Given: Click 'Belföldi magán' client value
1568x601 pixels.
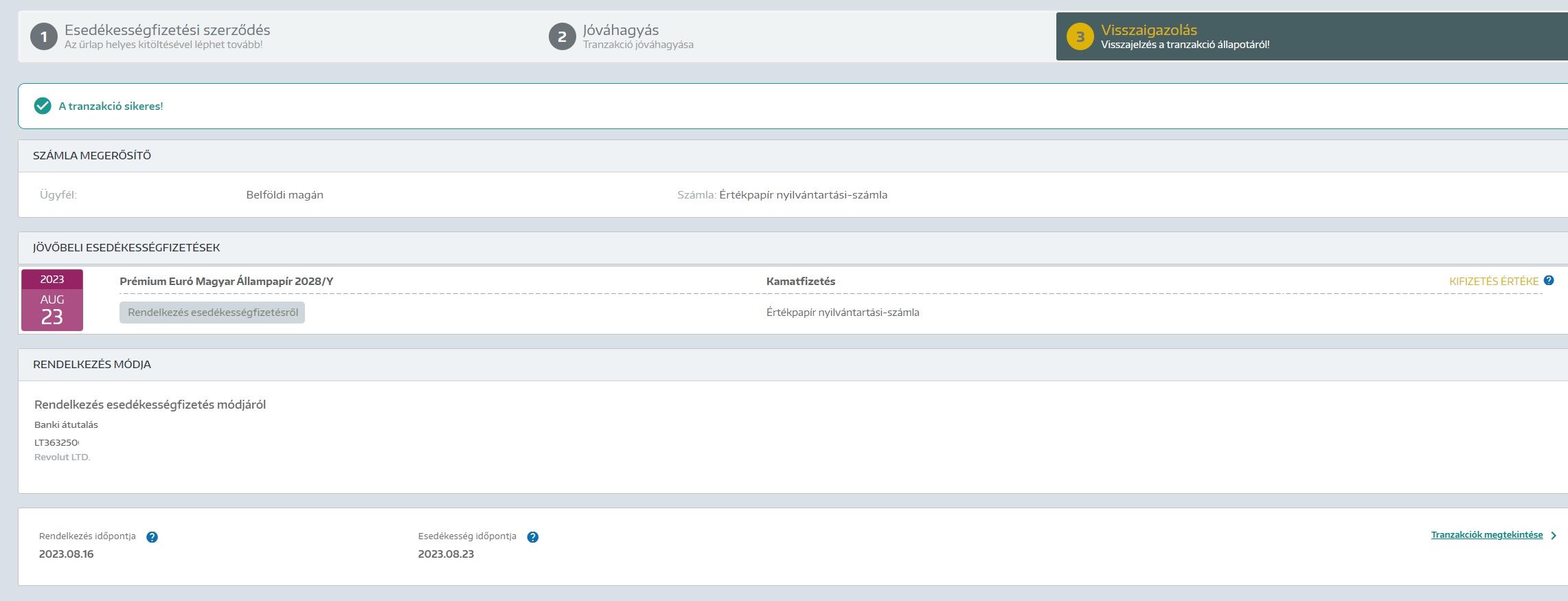Looking at the screenshot, I should click(284, 195).
